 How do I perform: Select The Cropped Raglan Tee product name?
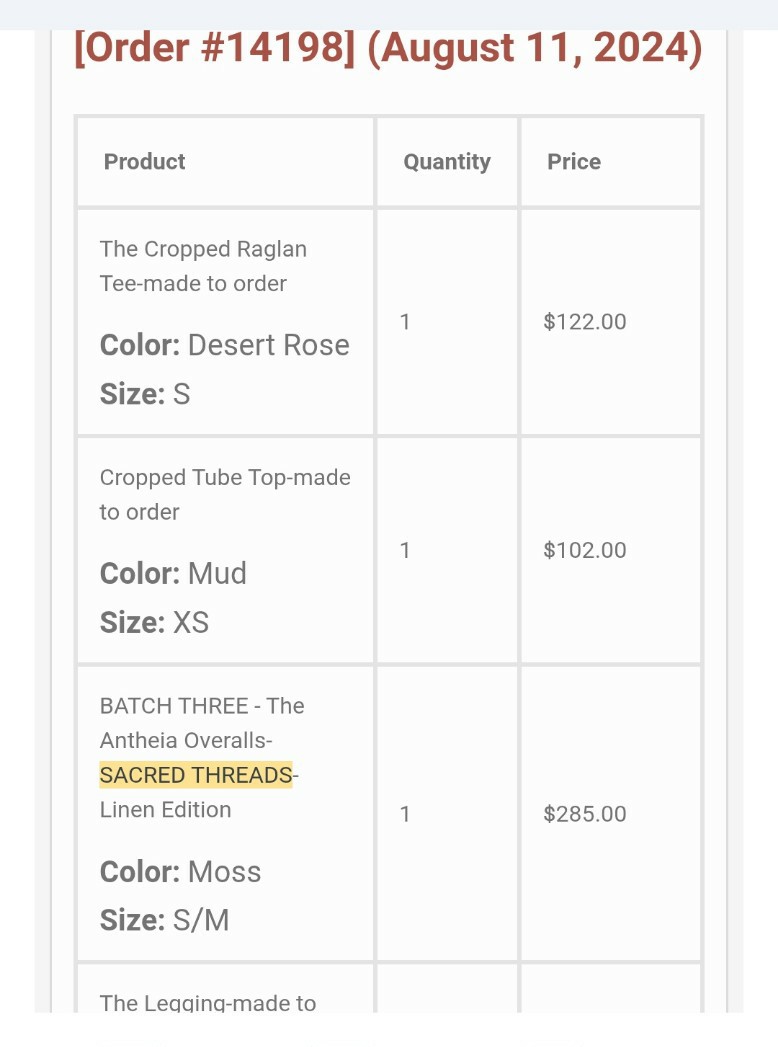[x=203, y=266]
